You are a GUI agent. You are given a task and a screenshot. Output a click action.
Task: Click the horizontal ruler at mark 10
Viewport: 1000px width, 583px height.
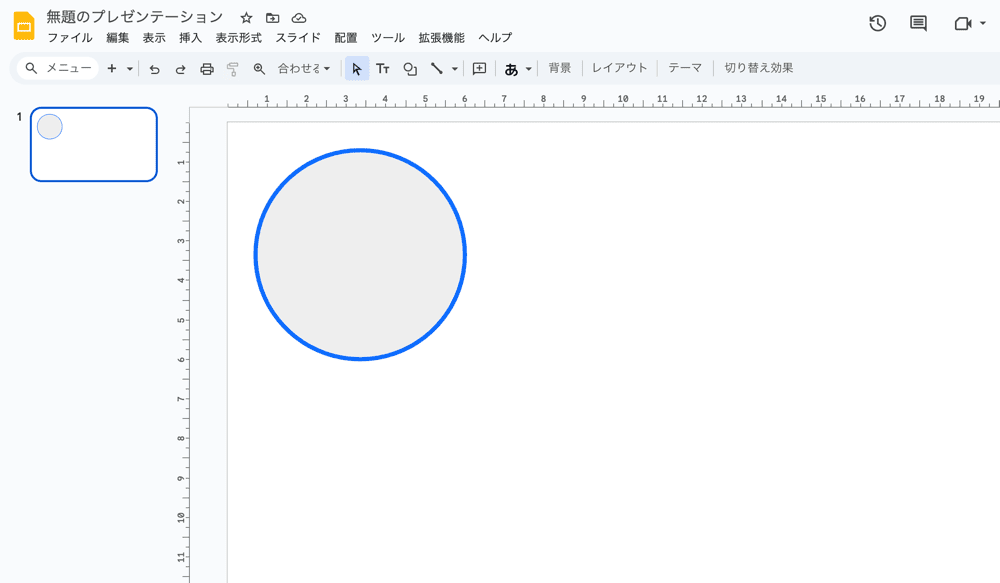pos(622,99)
